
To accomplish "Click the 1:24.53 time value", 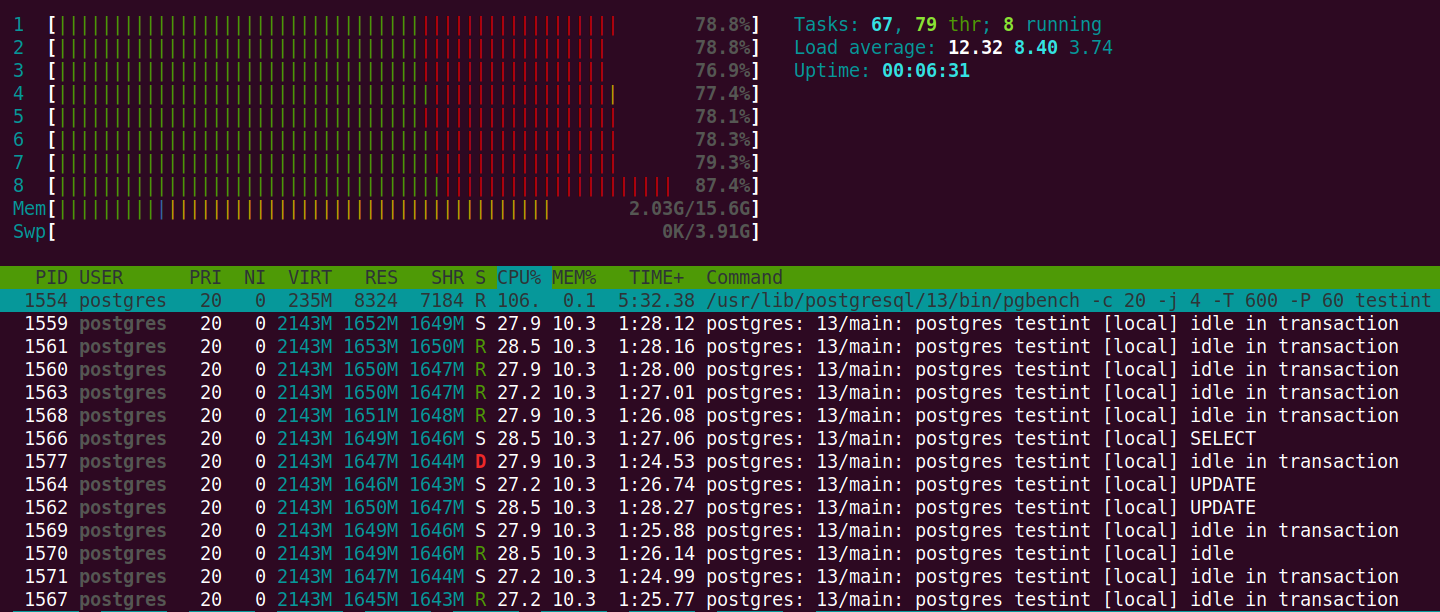I will pyautogui.click(x=656, y=461).
